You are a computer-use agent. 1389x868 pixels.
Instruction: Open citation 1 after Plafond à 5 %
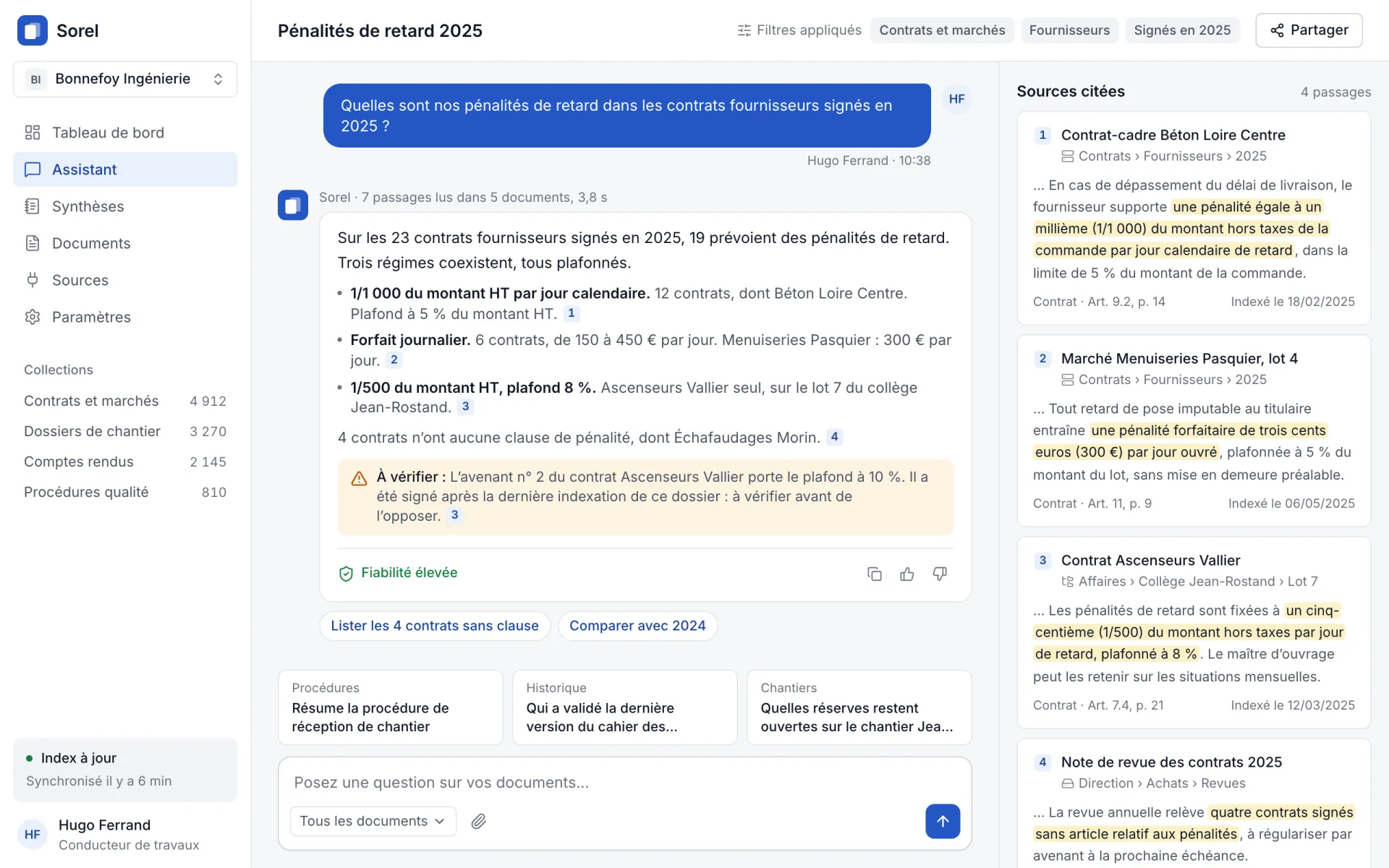point(572,313)
